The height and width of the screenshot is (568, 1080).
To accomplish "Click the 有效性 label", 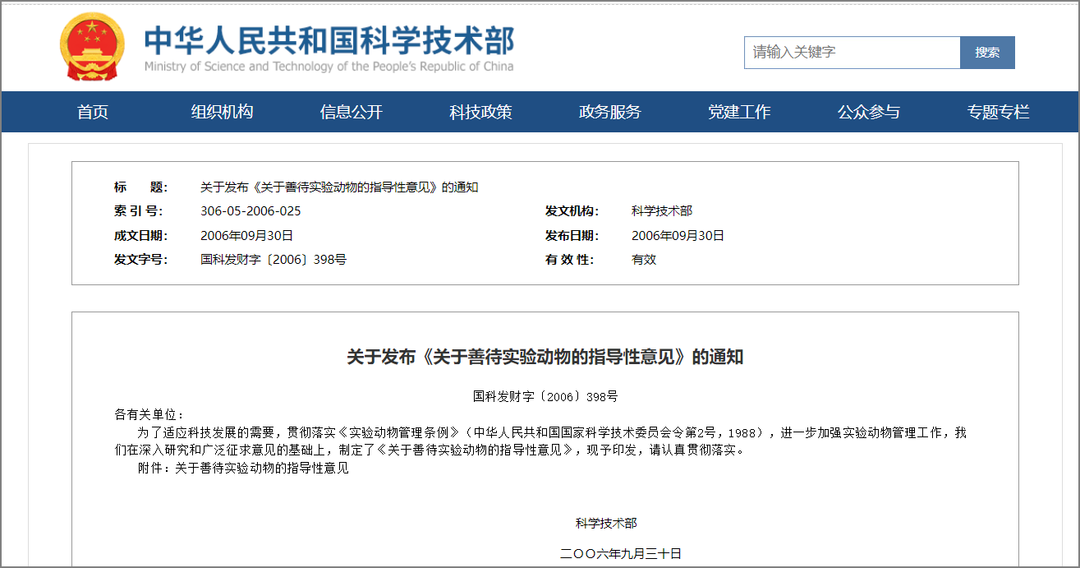I will pyautogui.click(x=569, y=260).
